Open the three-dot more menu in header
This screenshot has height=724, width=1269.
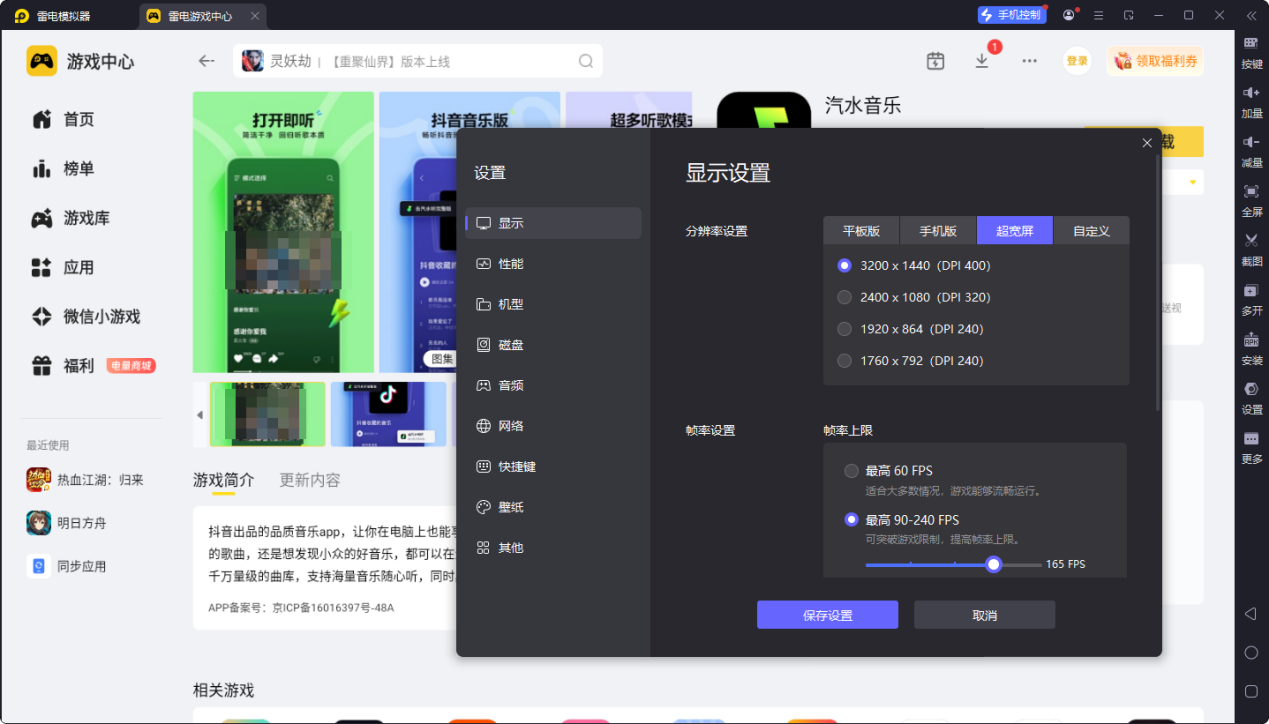[x=1029, y=61]
